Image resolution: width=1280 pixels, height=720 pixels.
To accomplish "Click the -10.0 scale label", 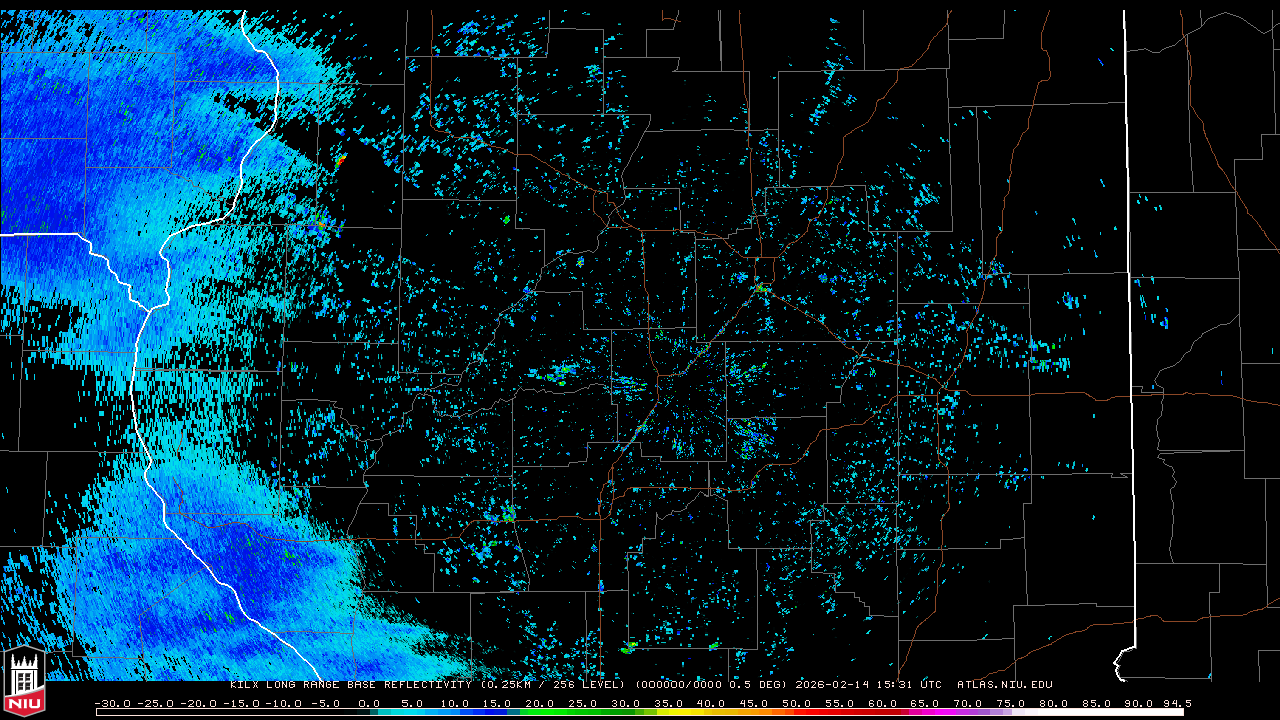I will tap(284, 703).
